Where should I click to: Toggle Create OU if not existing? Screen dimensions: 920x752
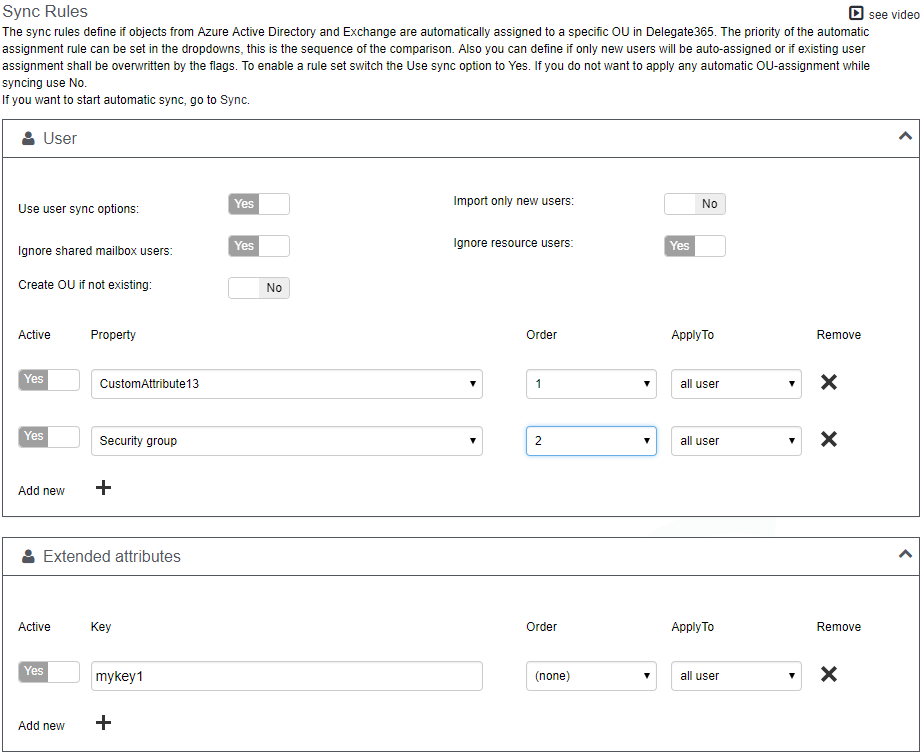pyautogui.click(x=259, y=288)
